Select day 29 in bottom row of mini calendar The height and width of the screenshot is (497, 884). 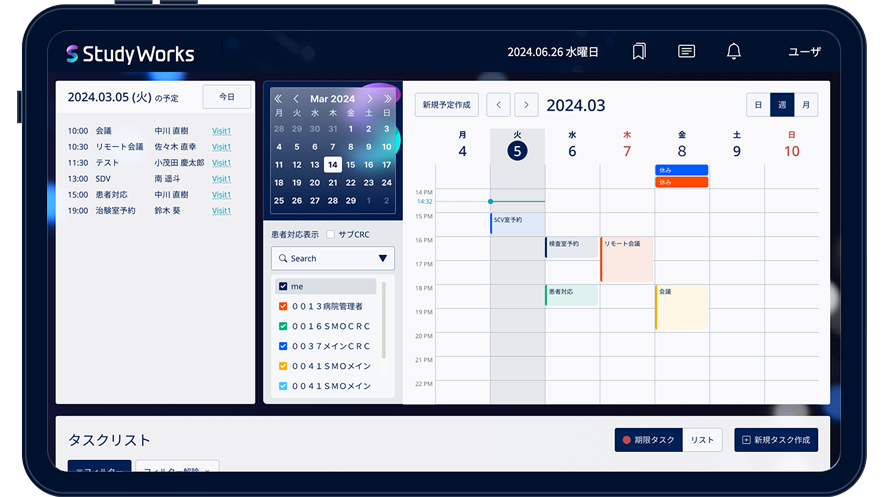pyautogui.click(x=351, y=201)
